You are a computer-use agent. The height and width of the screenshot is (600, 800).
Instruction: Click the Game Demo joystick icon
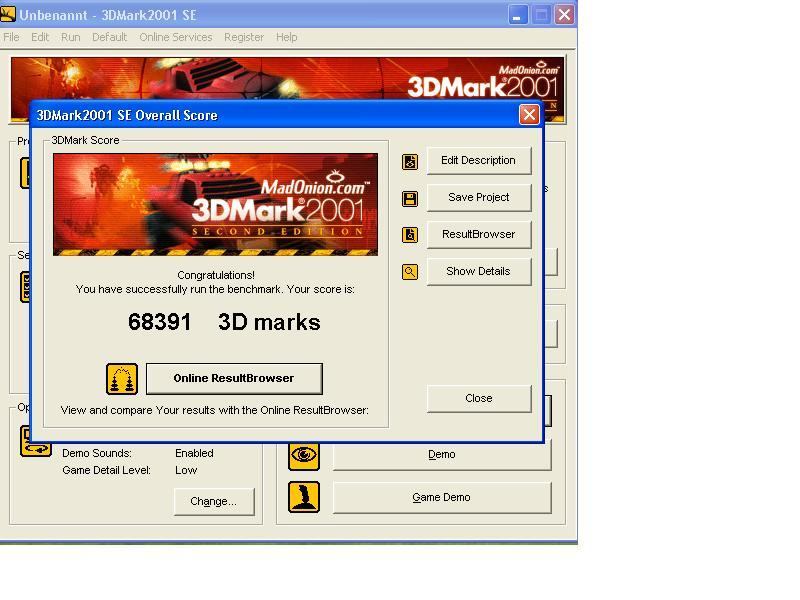(x=304, y=497)
